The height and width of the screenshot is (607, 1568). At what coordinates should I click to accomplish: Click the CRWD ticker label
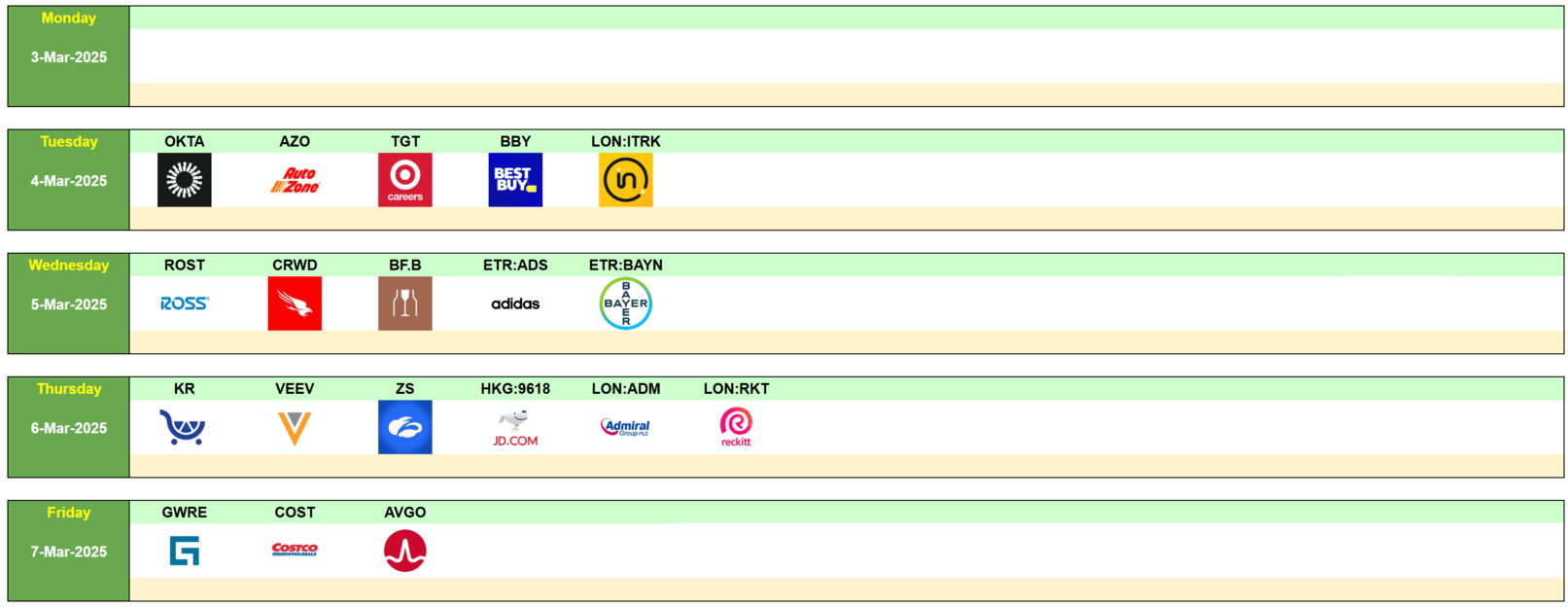coord(295,265)
